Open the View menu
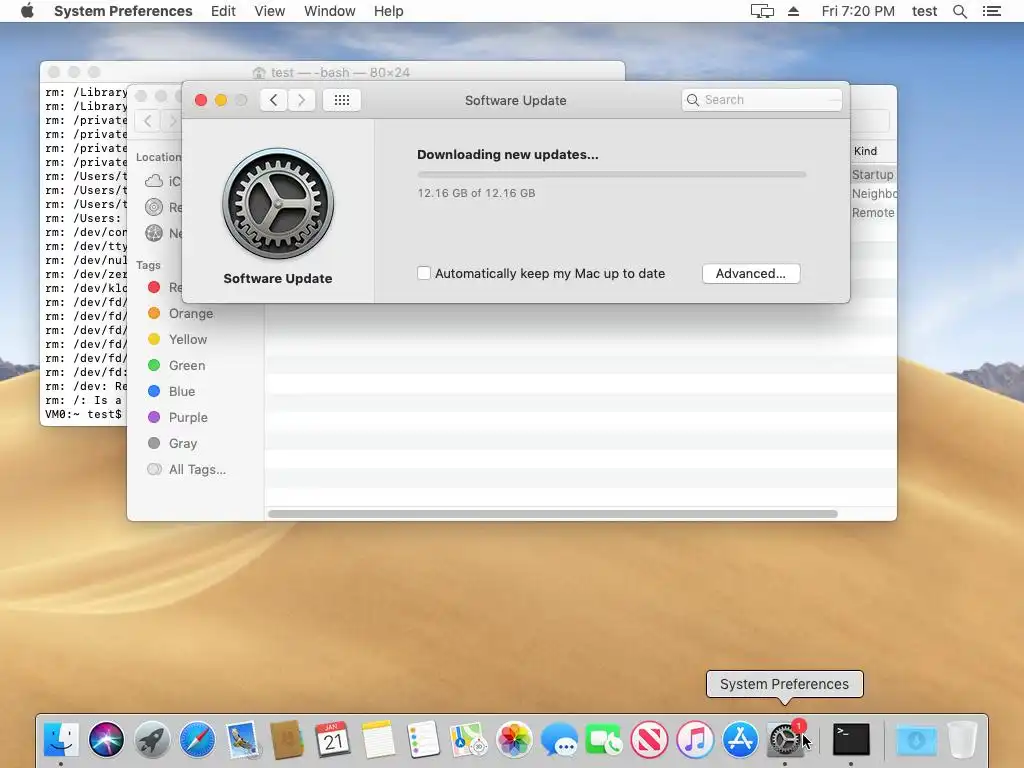Screen dimensions: 1024x768 269,11
